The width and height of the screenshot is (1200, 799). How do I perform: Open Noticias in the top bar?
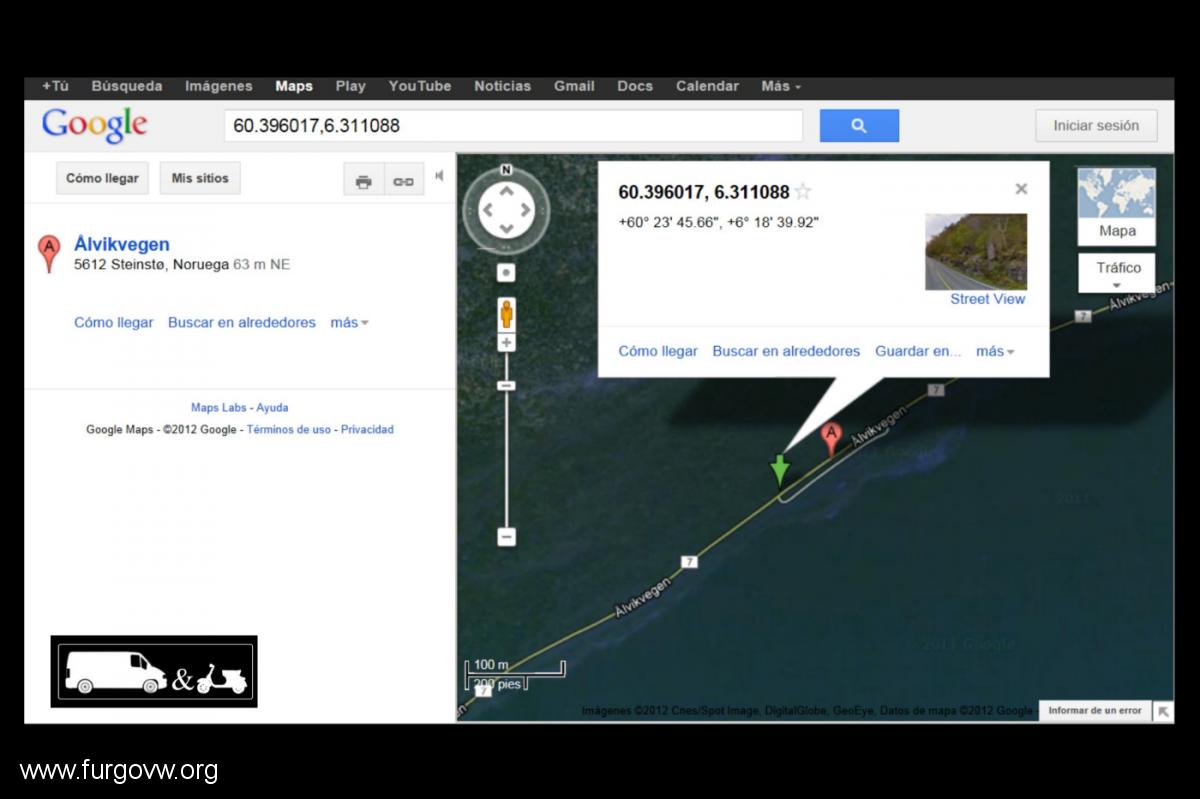(503, 86)
